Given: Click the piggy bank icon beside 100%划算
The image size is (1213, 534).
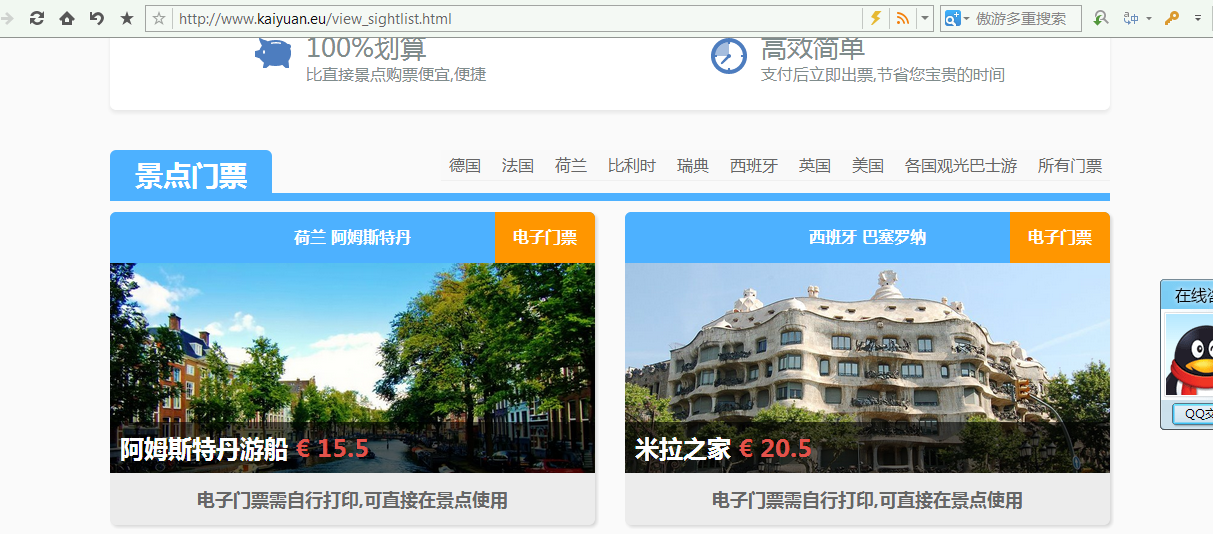Looking at the screenshot, I should click(x=273, y=53).
